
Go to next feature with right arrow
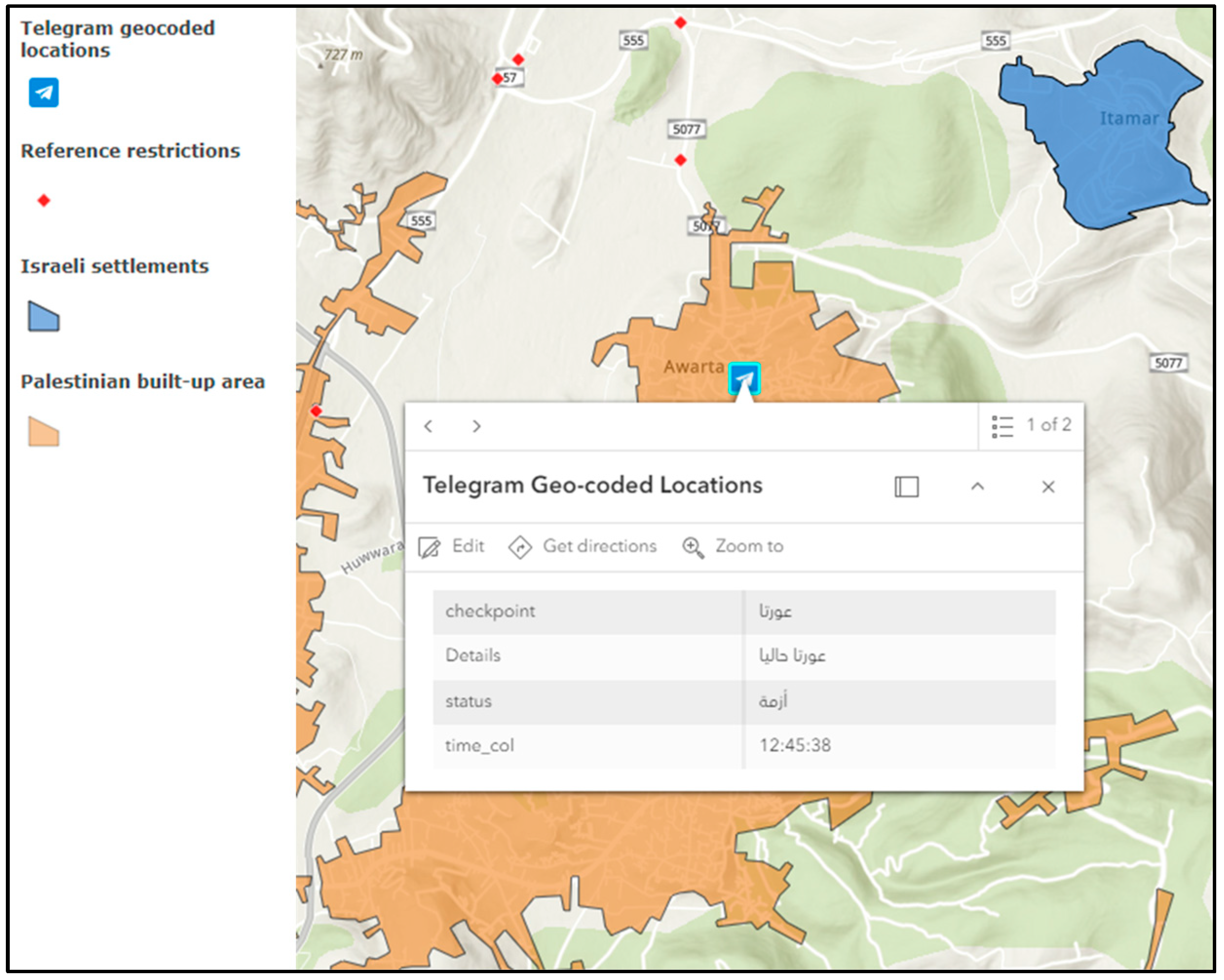[476, 426]
